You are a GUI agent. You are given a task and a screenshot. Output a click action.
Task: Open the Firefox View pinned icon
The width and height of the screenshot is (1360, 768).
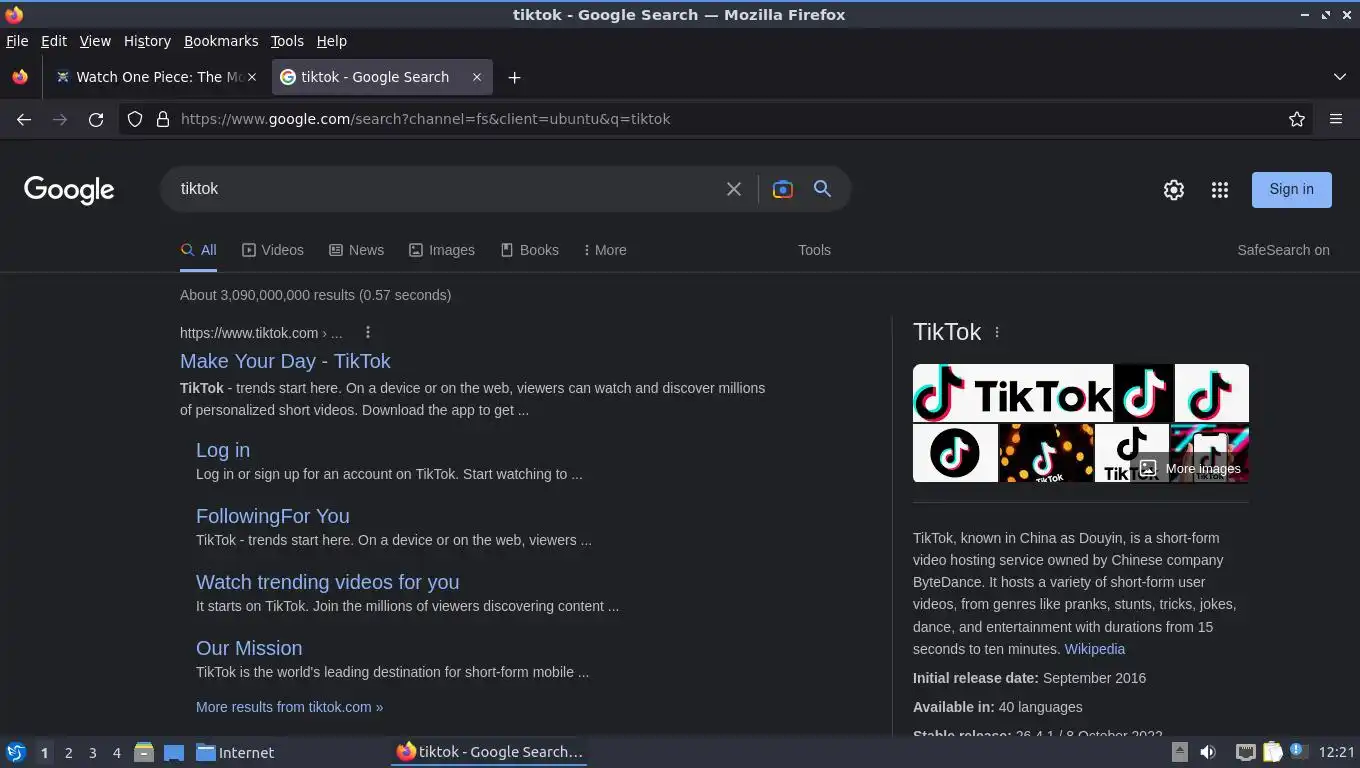[x=20, y=77]
